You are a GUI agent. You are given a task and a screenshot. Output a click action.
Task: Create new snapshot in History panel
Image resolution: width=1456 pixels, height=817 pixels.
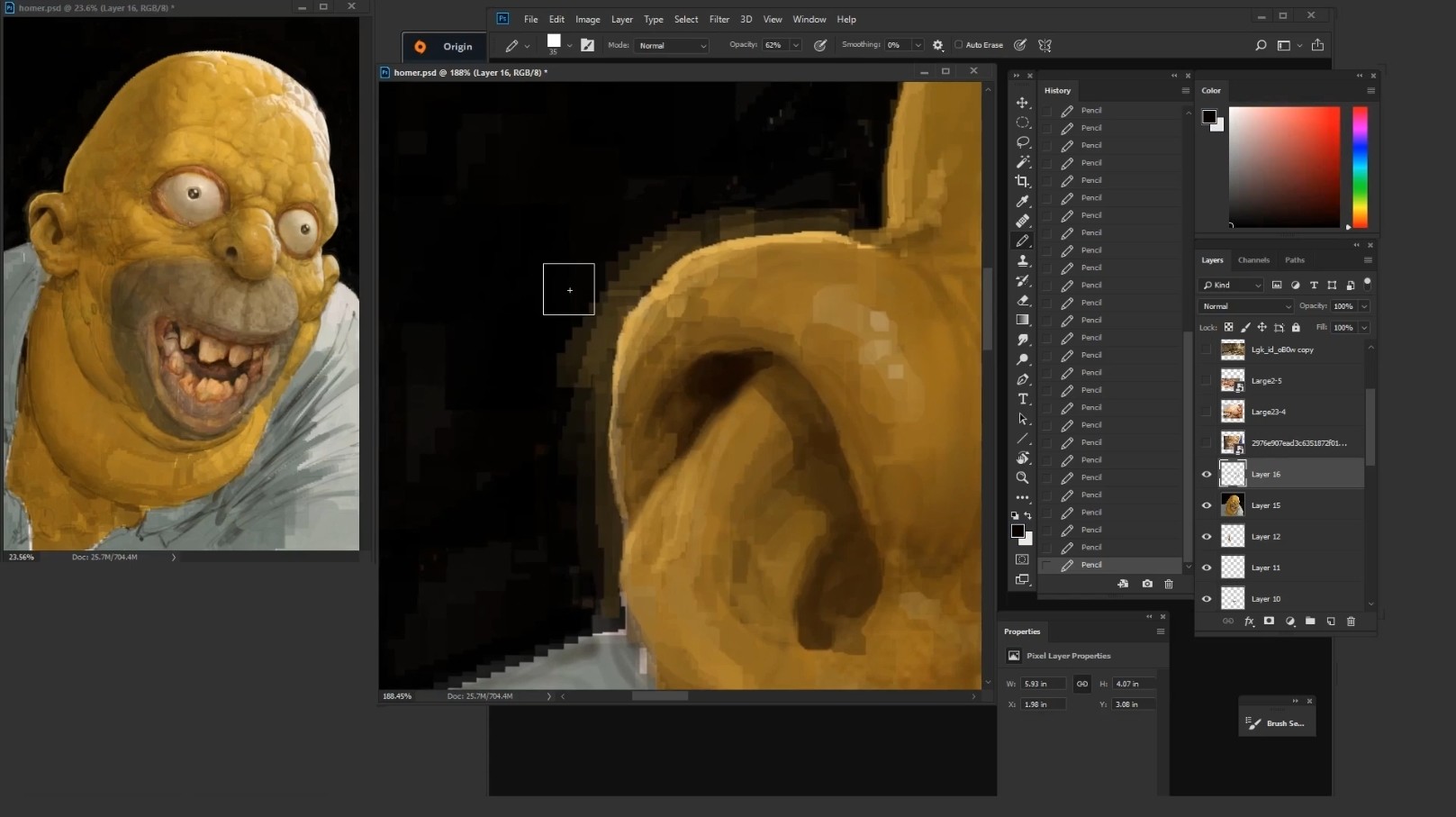pos(1147,584)
